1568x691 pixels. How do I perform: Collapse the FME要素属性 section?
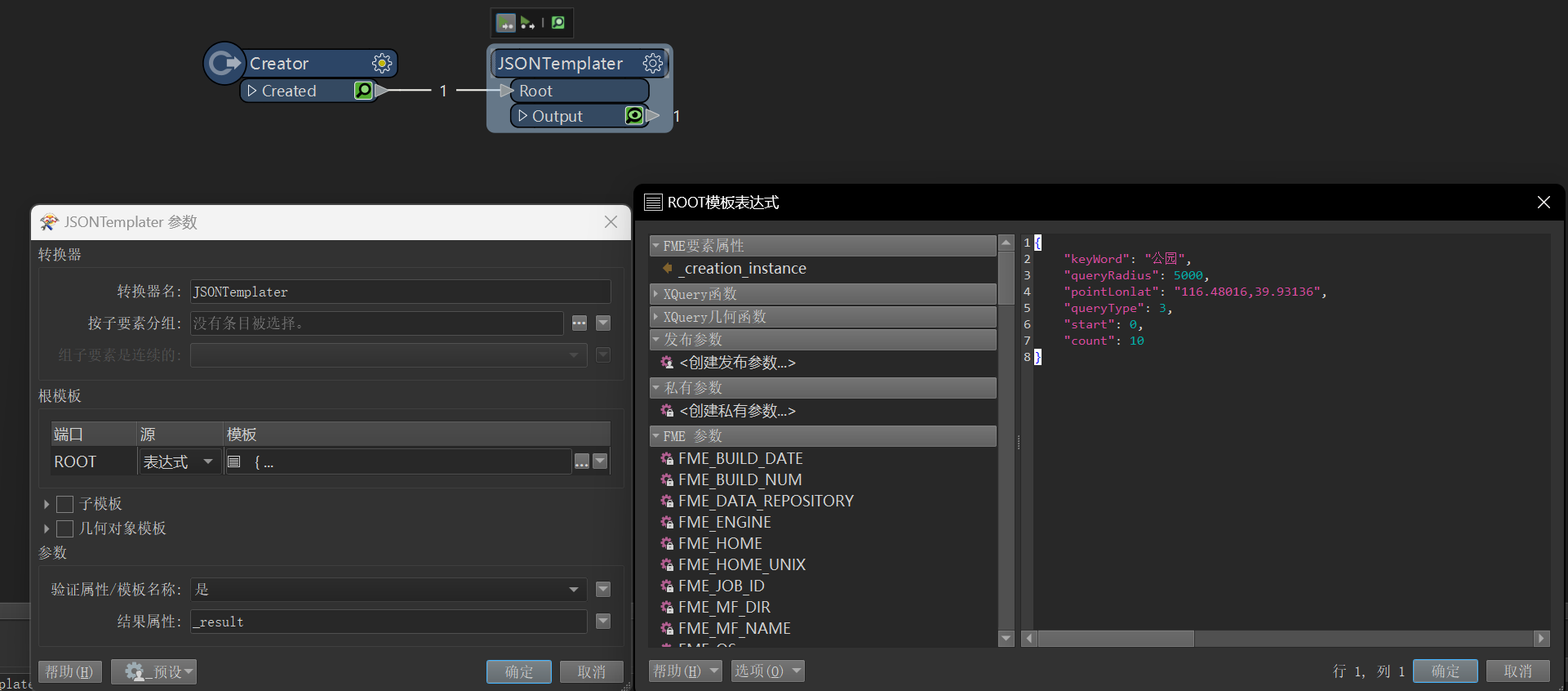point(655,246)
